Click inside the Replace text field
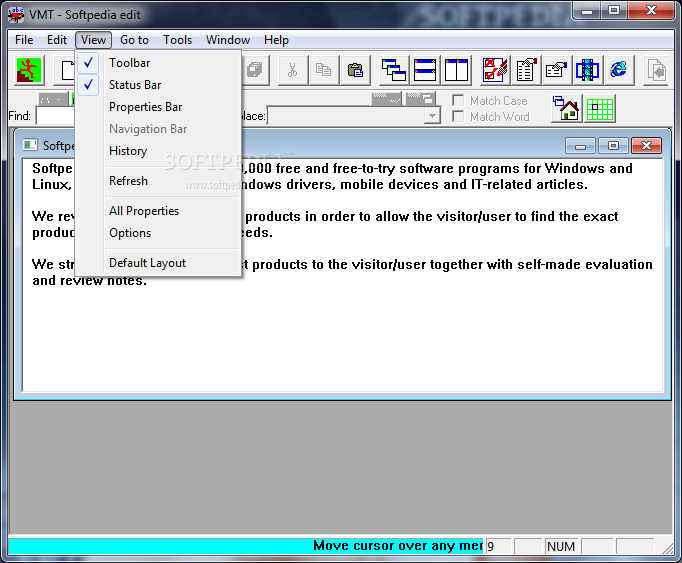This screenshot has height=563, width=682. point(346,116)
